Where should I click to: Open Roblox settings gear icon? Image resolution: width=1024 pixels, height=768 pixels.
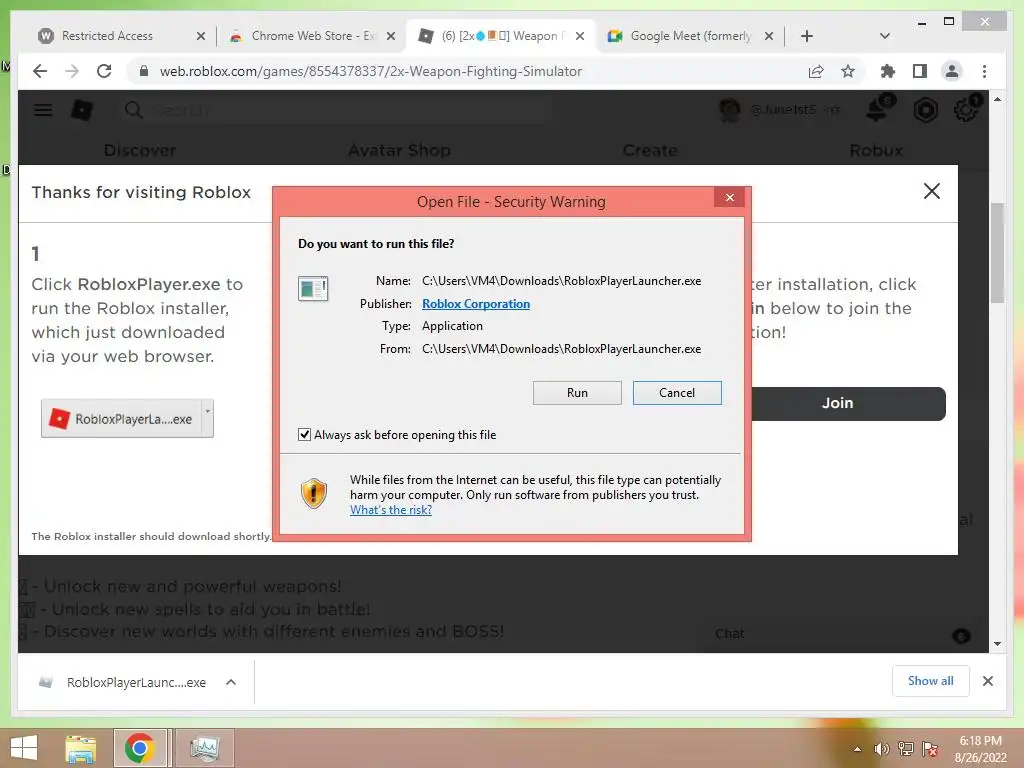966,109
